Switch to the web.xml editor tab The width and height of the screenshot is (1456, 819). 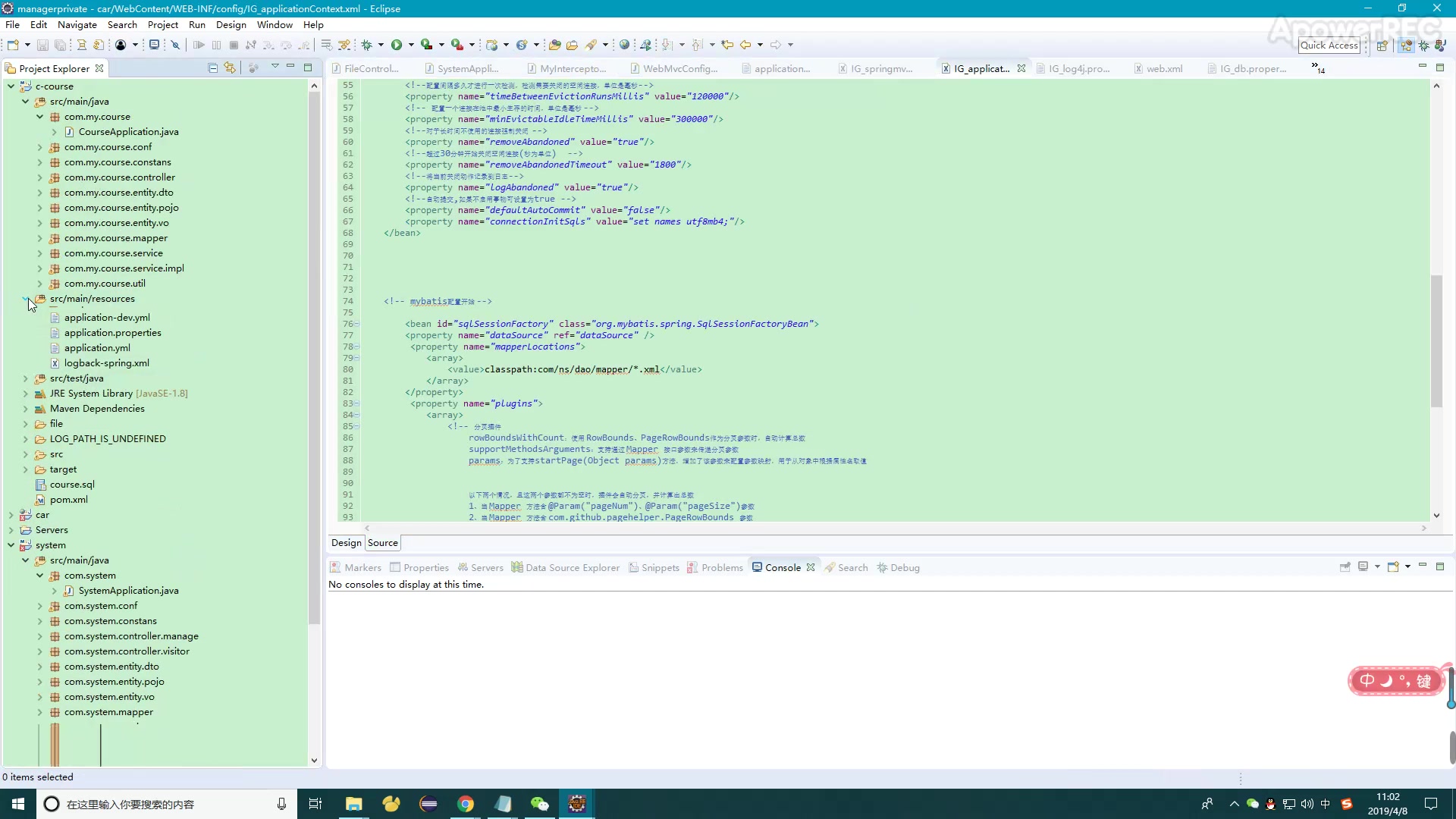pos(1163,68)
